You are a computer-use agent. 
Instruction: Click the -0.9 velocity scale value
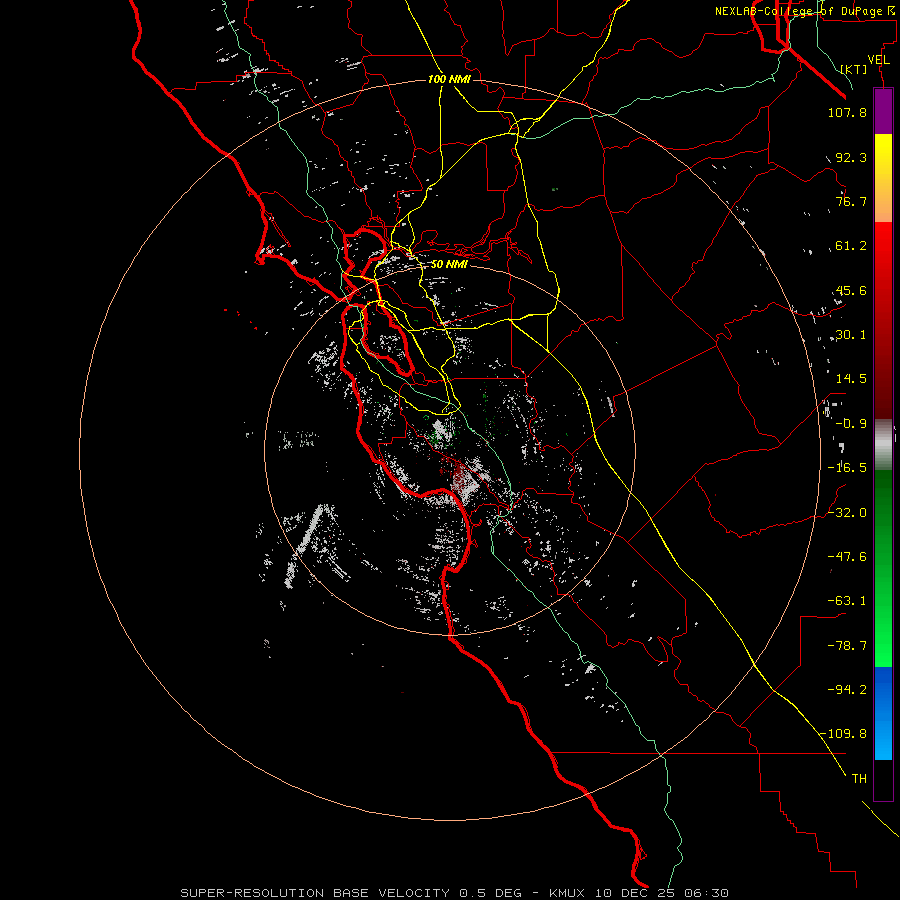(851, 424)
